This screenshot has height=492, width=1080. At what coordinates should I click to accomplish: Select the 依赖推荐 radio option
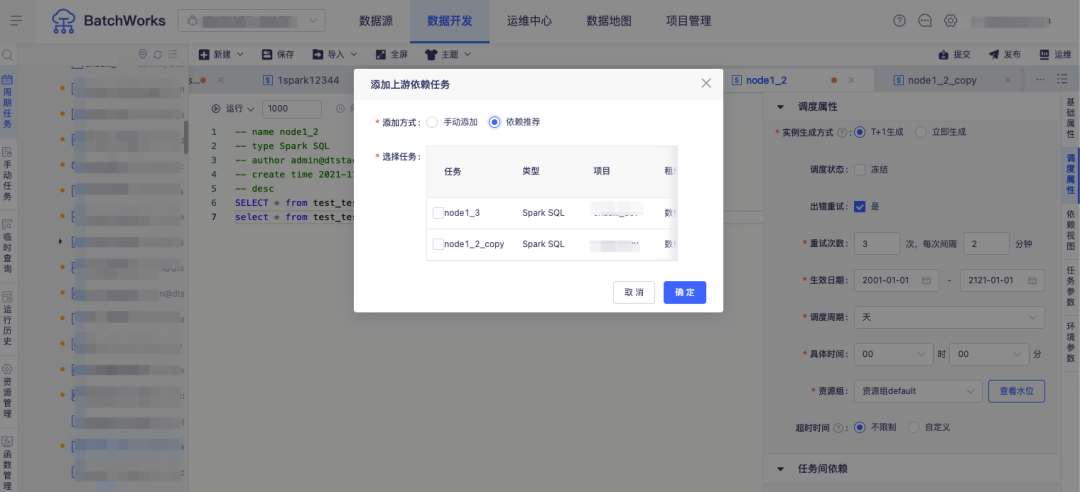coord(494,122)
